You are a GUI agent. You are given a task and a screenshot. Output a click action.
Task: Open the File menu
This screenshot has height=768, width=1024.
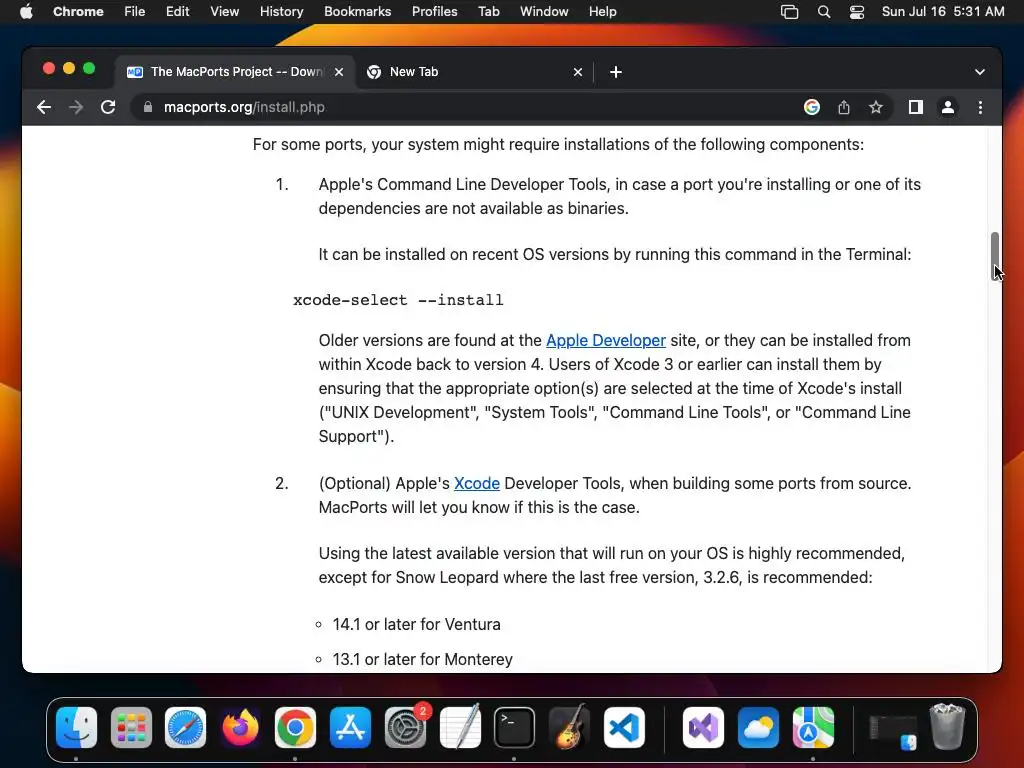(135, 12)
